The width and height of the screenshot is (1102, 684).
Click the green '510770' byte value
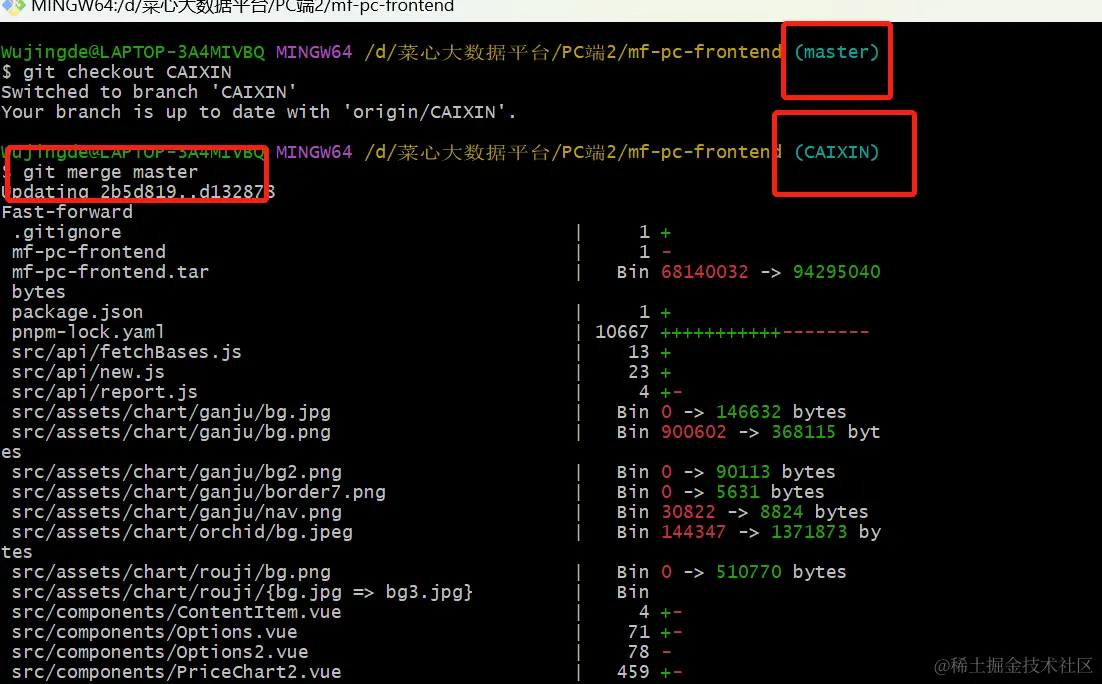pyautogui.click(x=748, y=572)
